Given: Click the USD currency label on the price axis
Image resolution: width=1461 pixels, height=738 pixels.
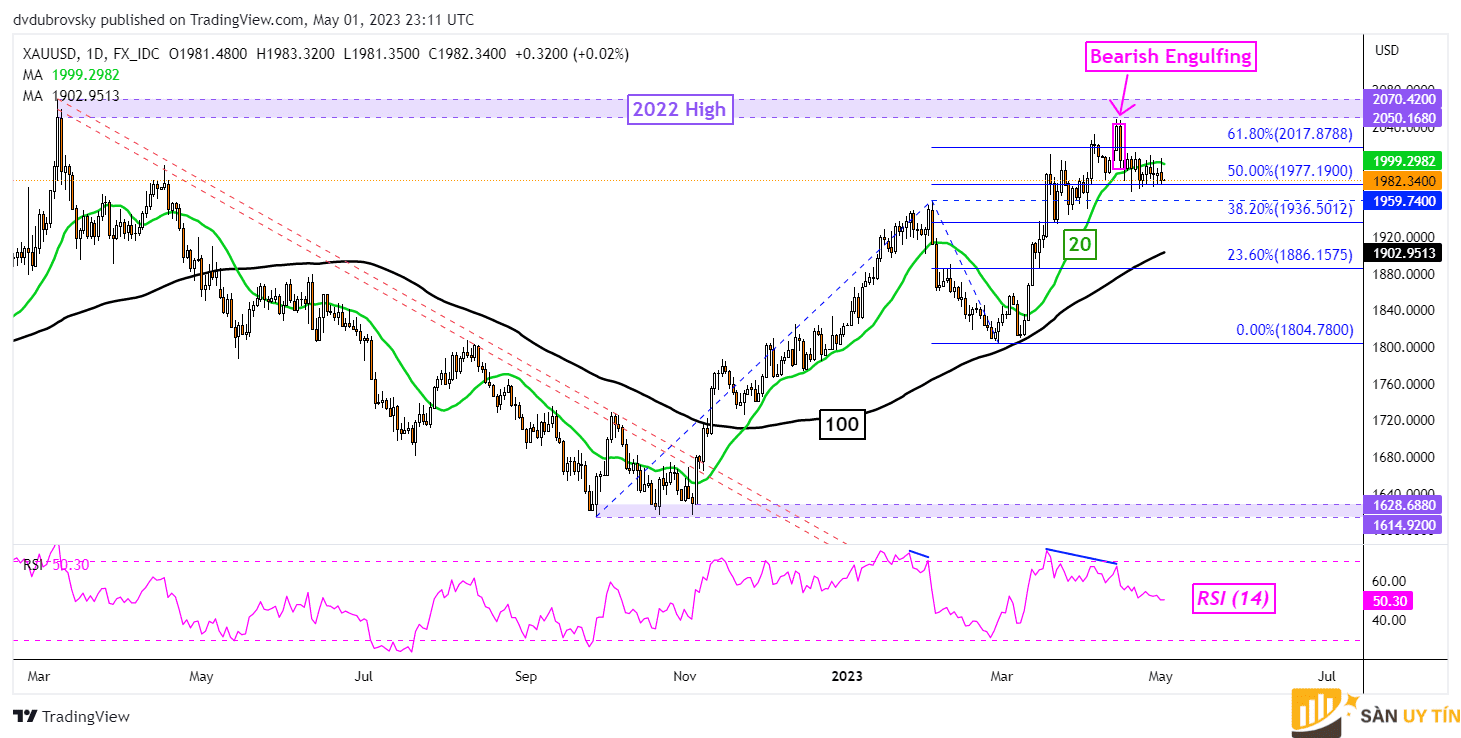Looking at the screenshot, I should (x=1388, y=50).
